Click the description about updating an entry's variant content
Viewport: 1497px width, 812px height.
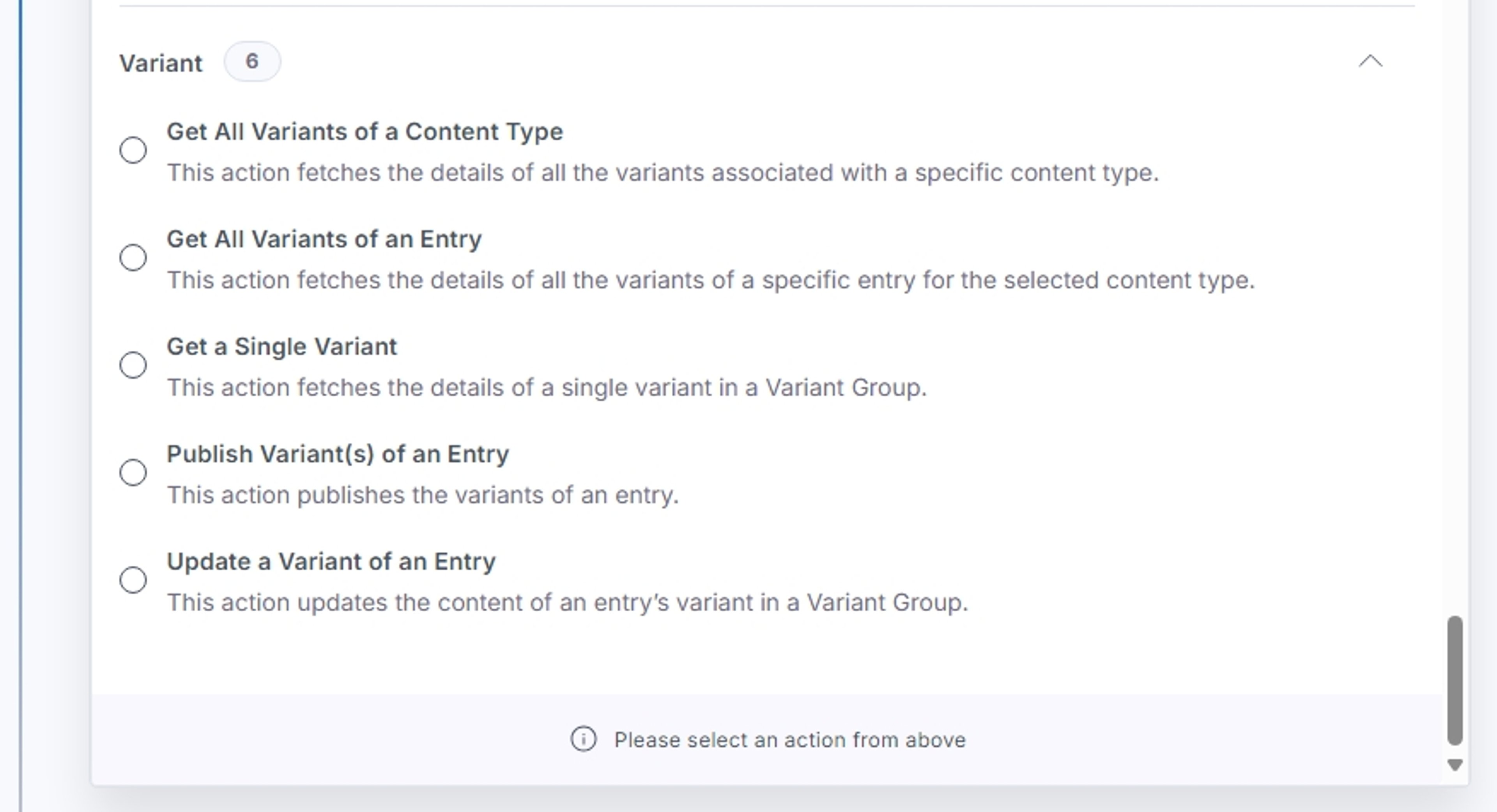568,602
